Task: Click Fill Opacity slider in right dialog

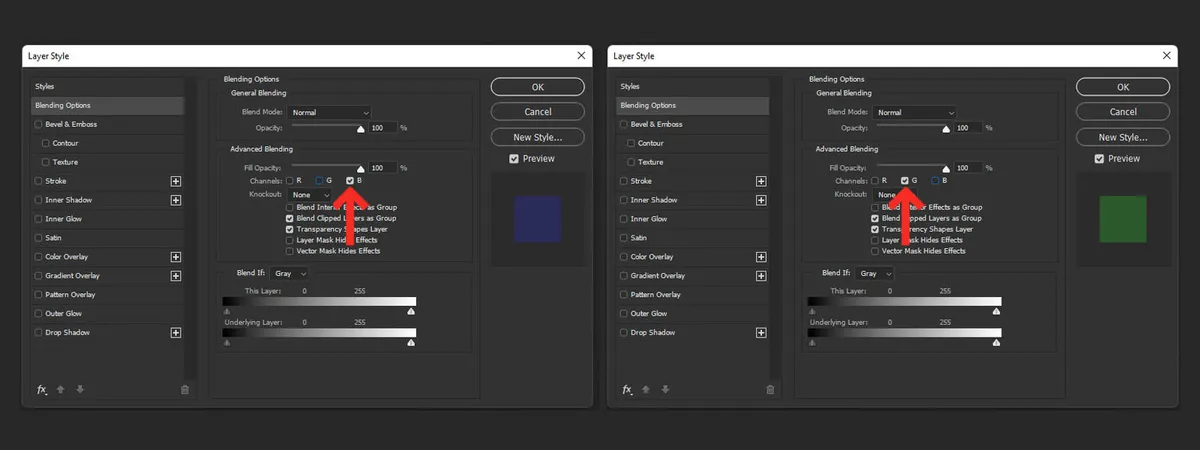Action: (913, 169)
